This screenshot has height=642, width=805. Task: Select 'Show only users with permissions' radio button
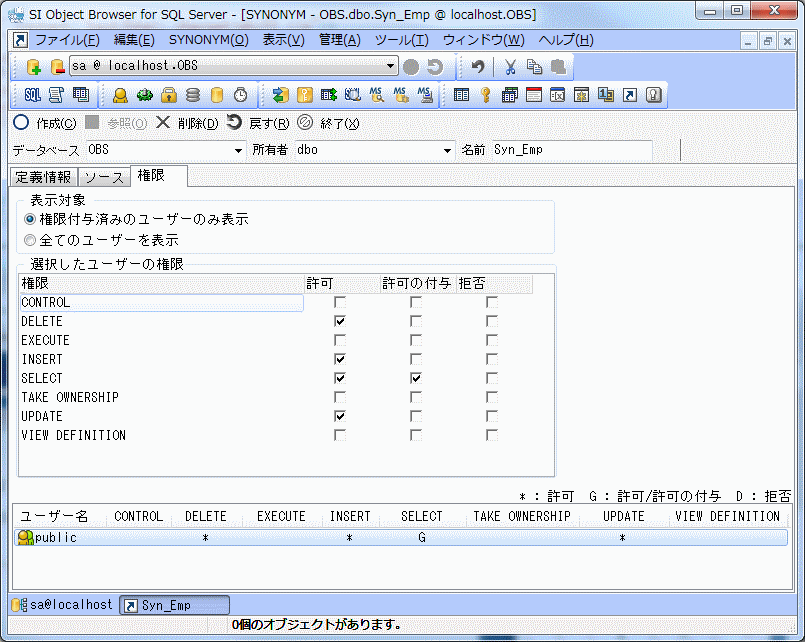pyautogui.click(x=30, y=219)
